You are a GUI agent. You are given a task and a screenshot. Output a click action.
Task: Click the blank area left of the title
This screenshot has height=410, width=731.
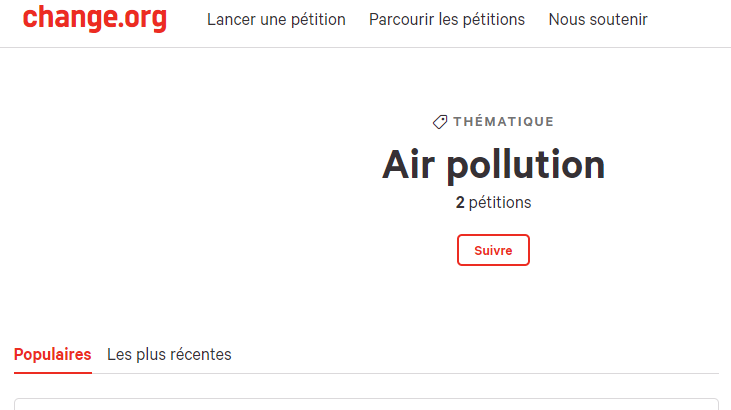click(180, 200)
